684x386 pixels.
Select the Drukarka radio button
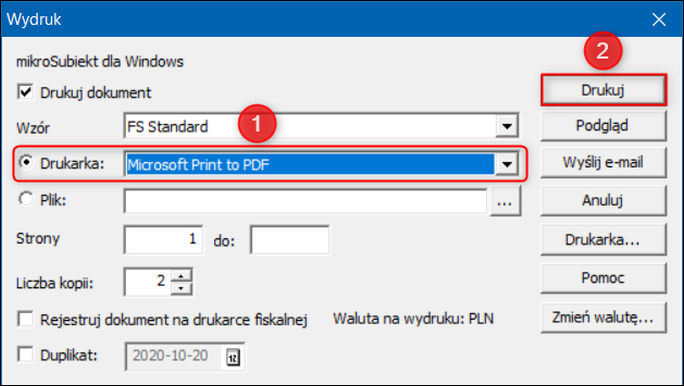(26, 162)
